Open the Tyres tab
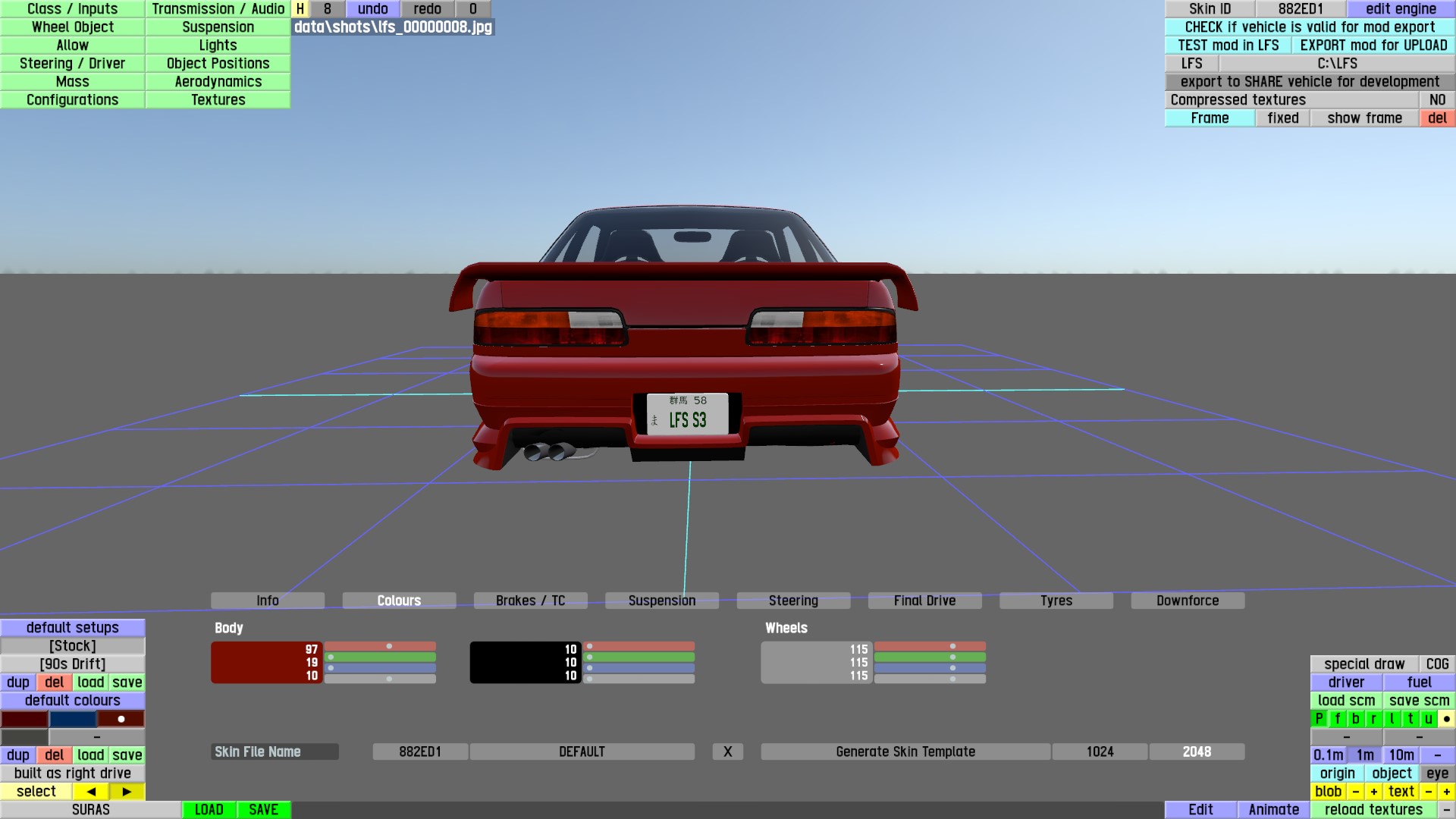1456x819 pixels. point(1056,601)
